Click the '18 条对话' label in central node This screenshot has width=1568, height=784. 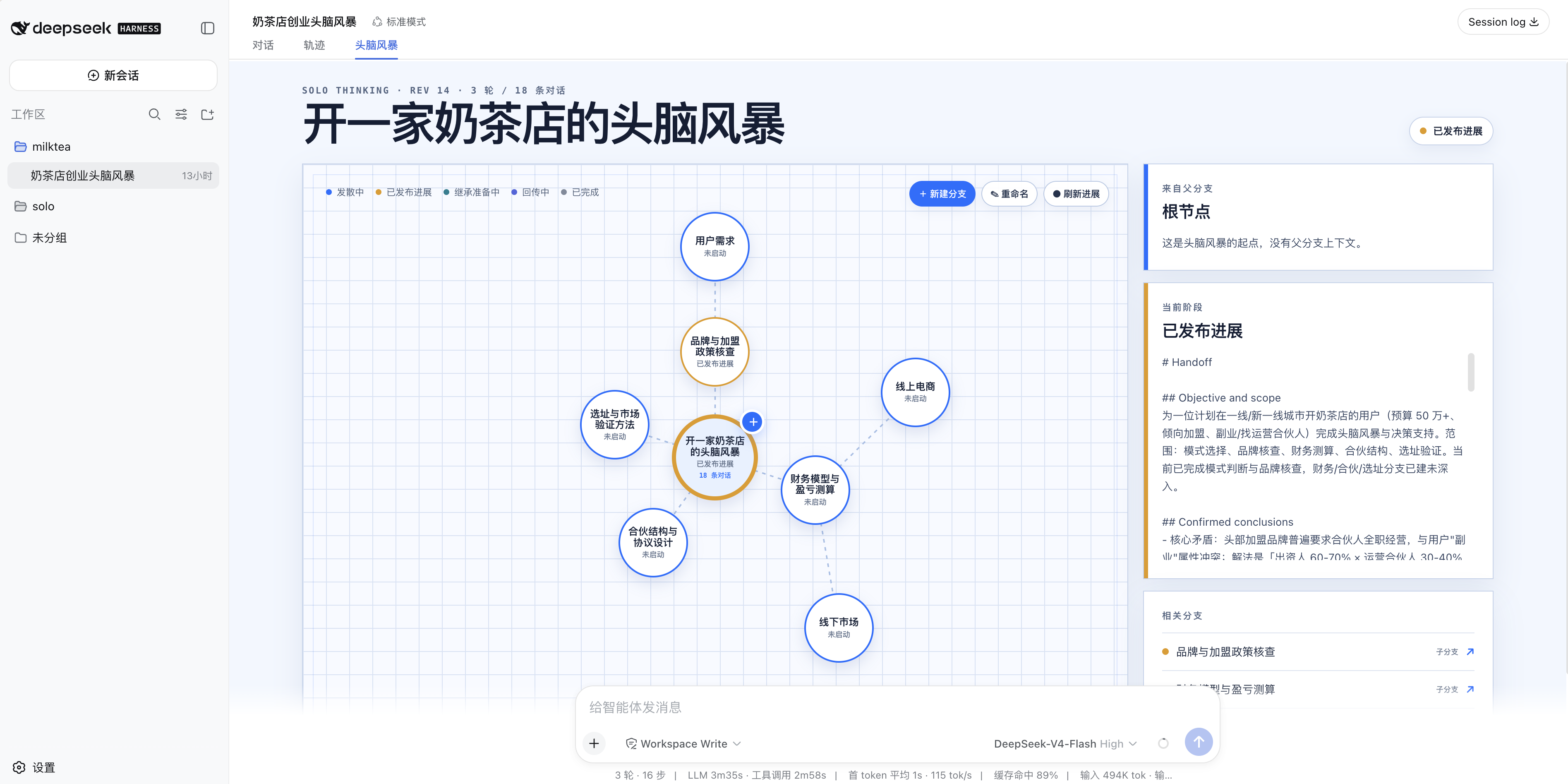714,475
